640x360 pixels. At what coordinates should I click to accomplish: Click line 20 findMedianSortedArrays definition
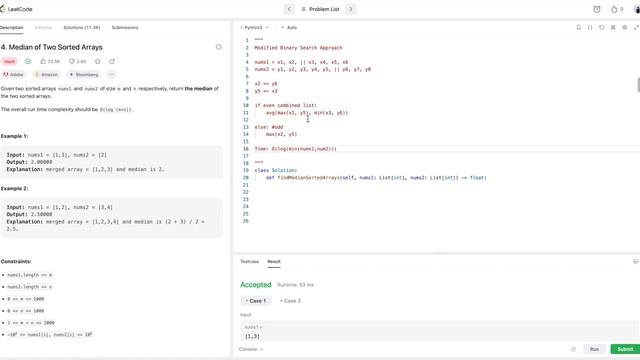[376, 178]
